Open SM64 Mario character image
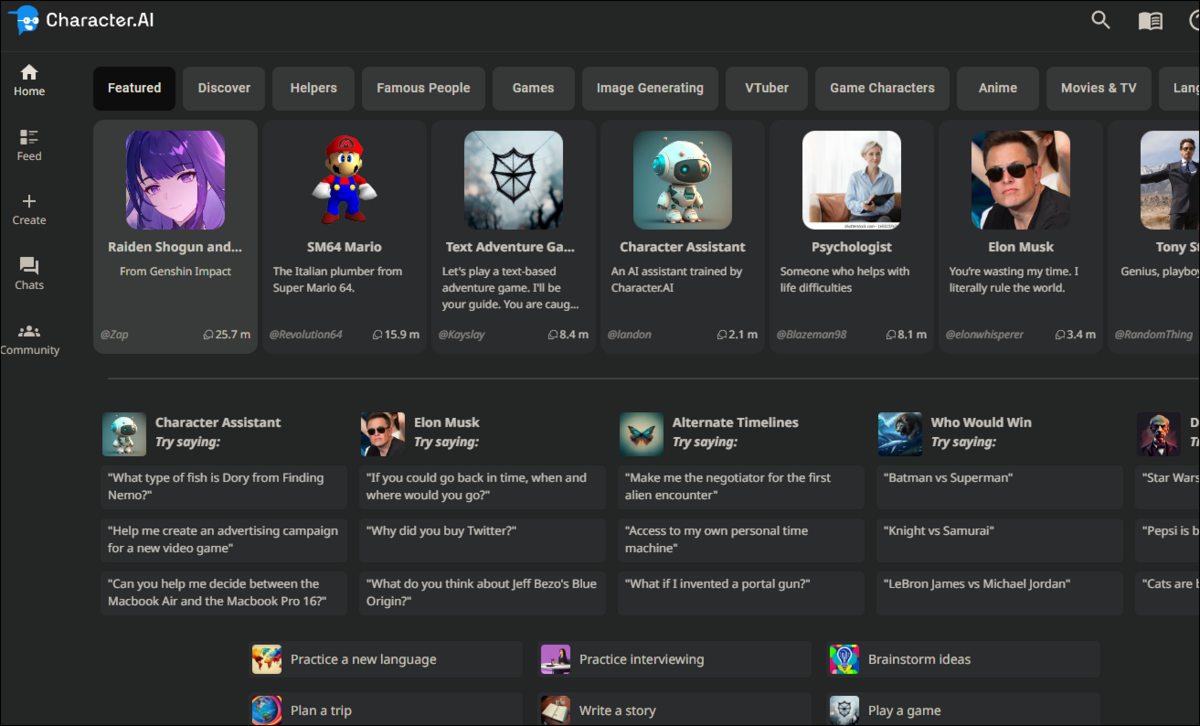Screen dimensions: 1200x726 click(x=344, y=180)
